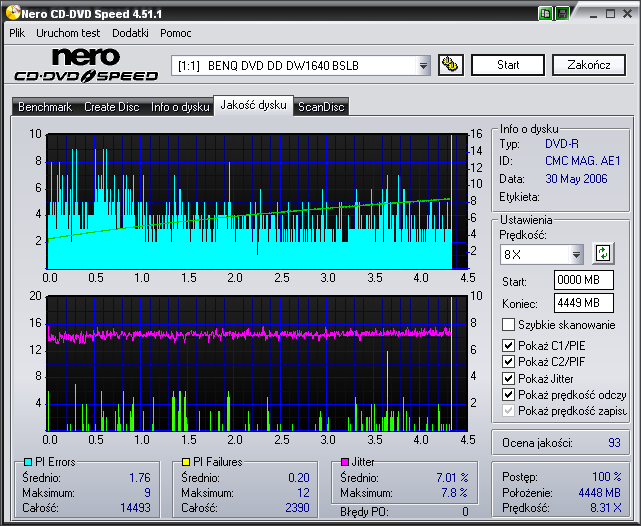Click the disabled Pokaż prędkość zapisu checkbox
Image resolution: width=641 pixels, height=526 pixels.
(x=508, y=410)
